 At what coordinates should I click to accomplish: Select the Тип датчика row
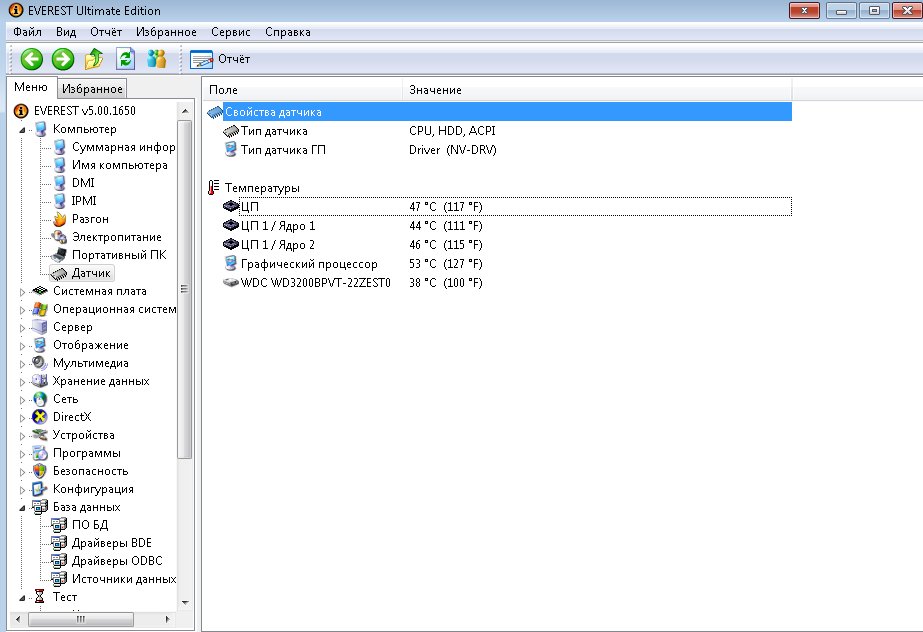click(x=499, y=131)
